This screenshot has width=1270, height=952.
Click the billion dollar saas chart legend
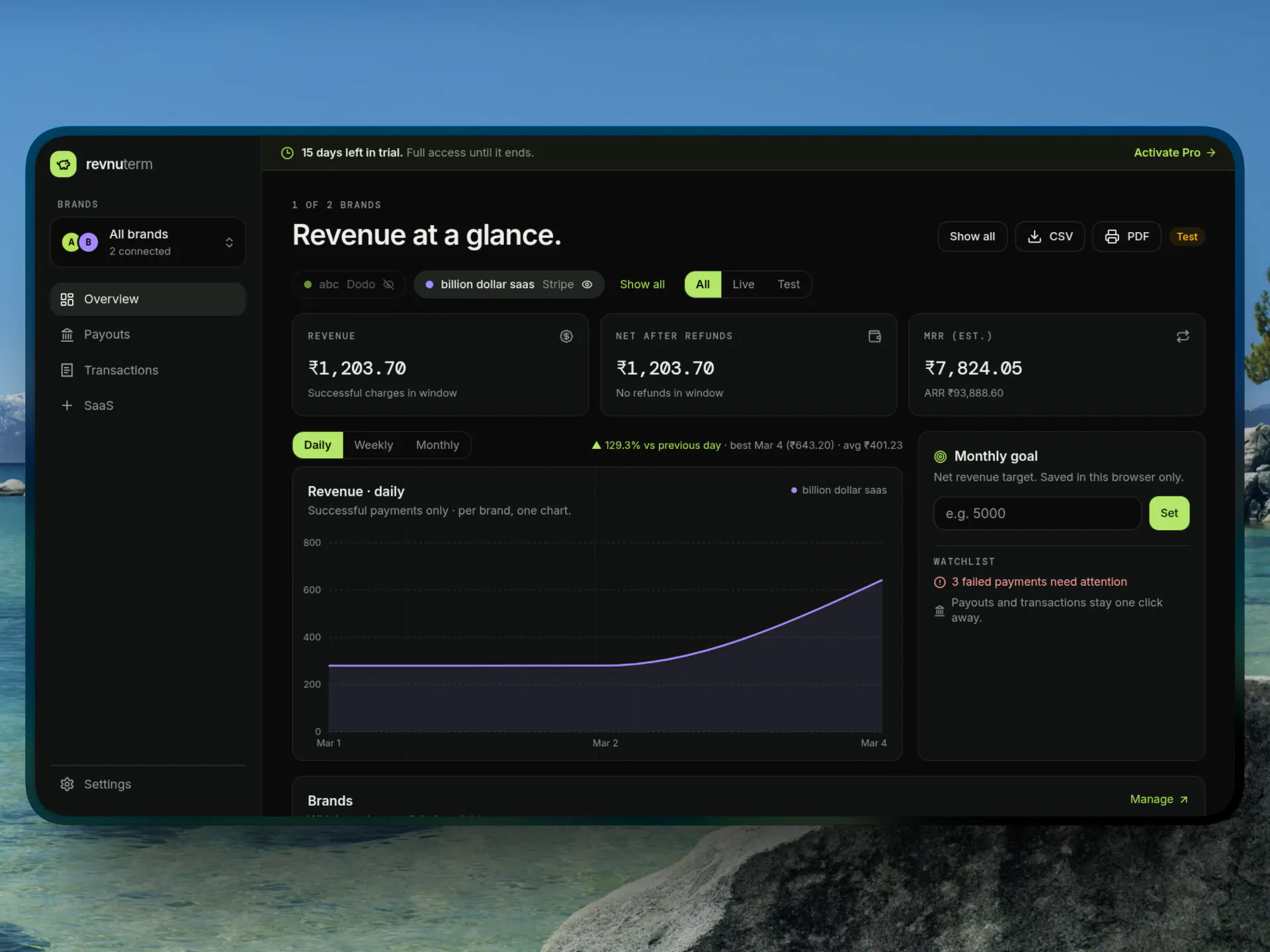coord(839,491)
